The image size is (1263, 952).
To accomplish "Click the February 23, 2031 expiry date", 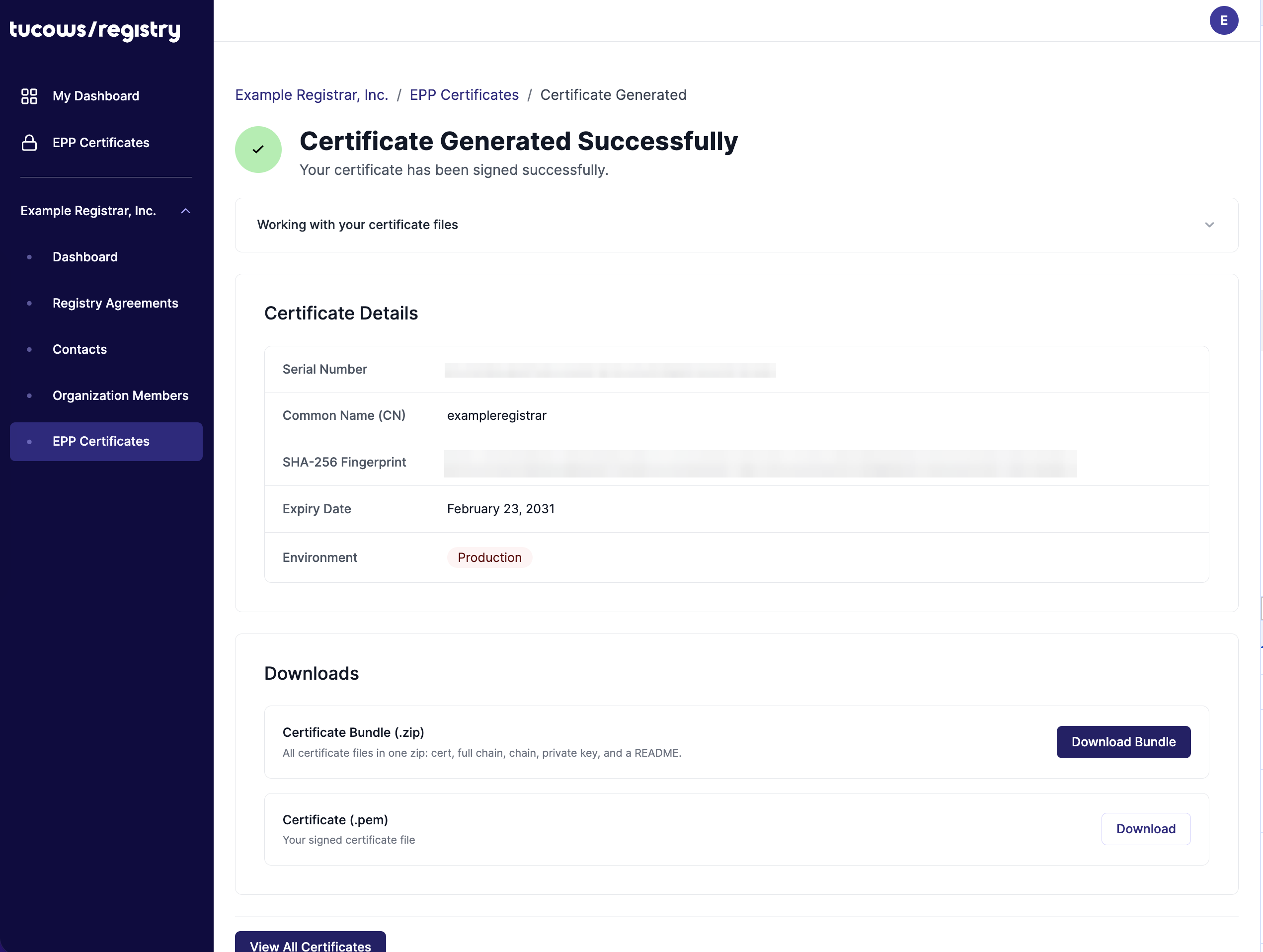I will click(501, 509).
